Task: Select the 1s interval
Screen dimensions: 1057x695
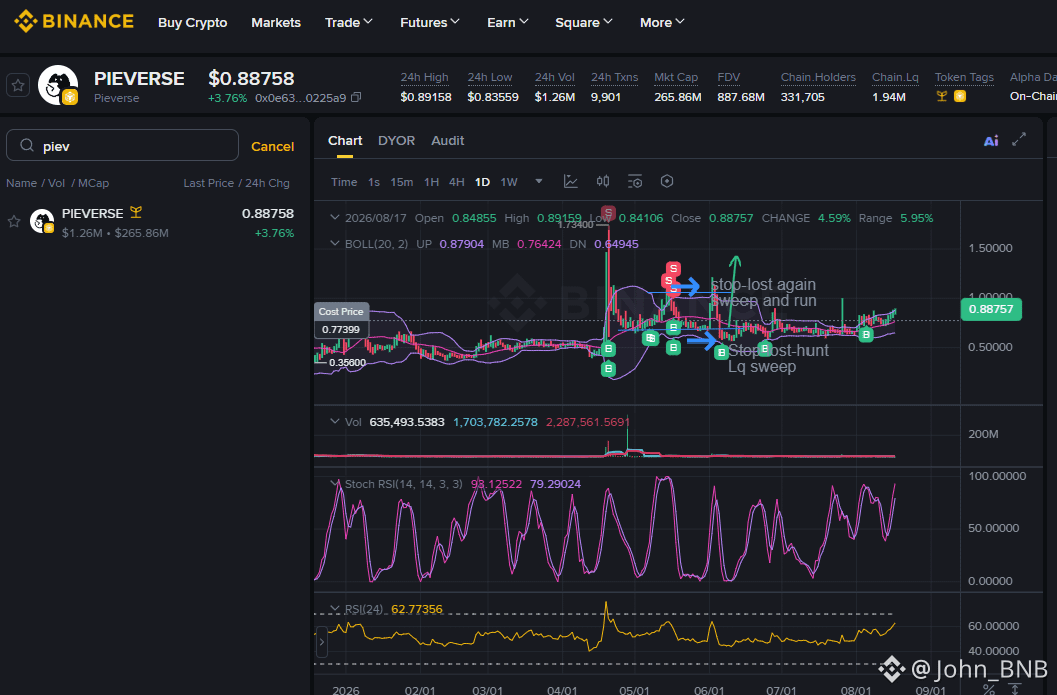Action: (x=373, y=182)
